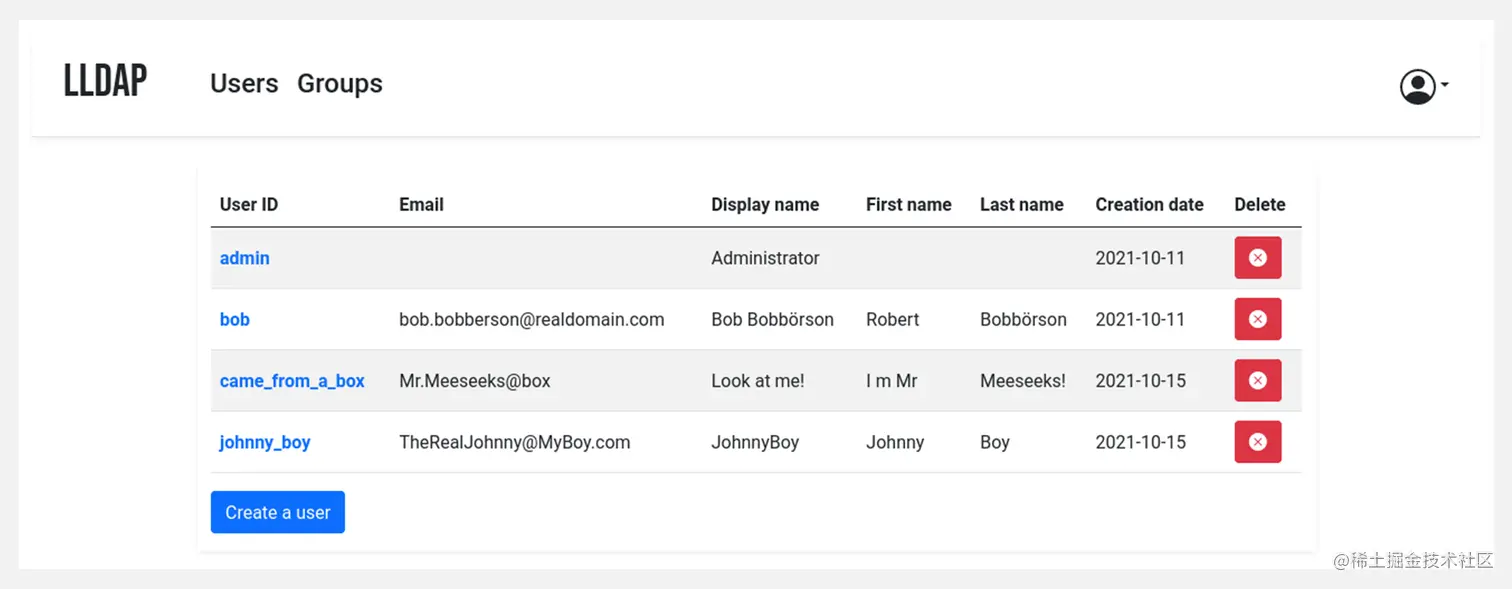Select bob.bobberson@realdomain.com email cell

pyautogui.click(x=532, y=319)
